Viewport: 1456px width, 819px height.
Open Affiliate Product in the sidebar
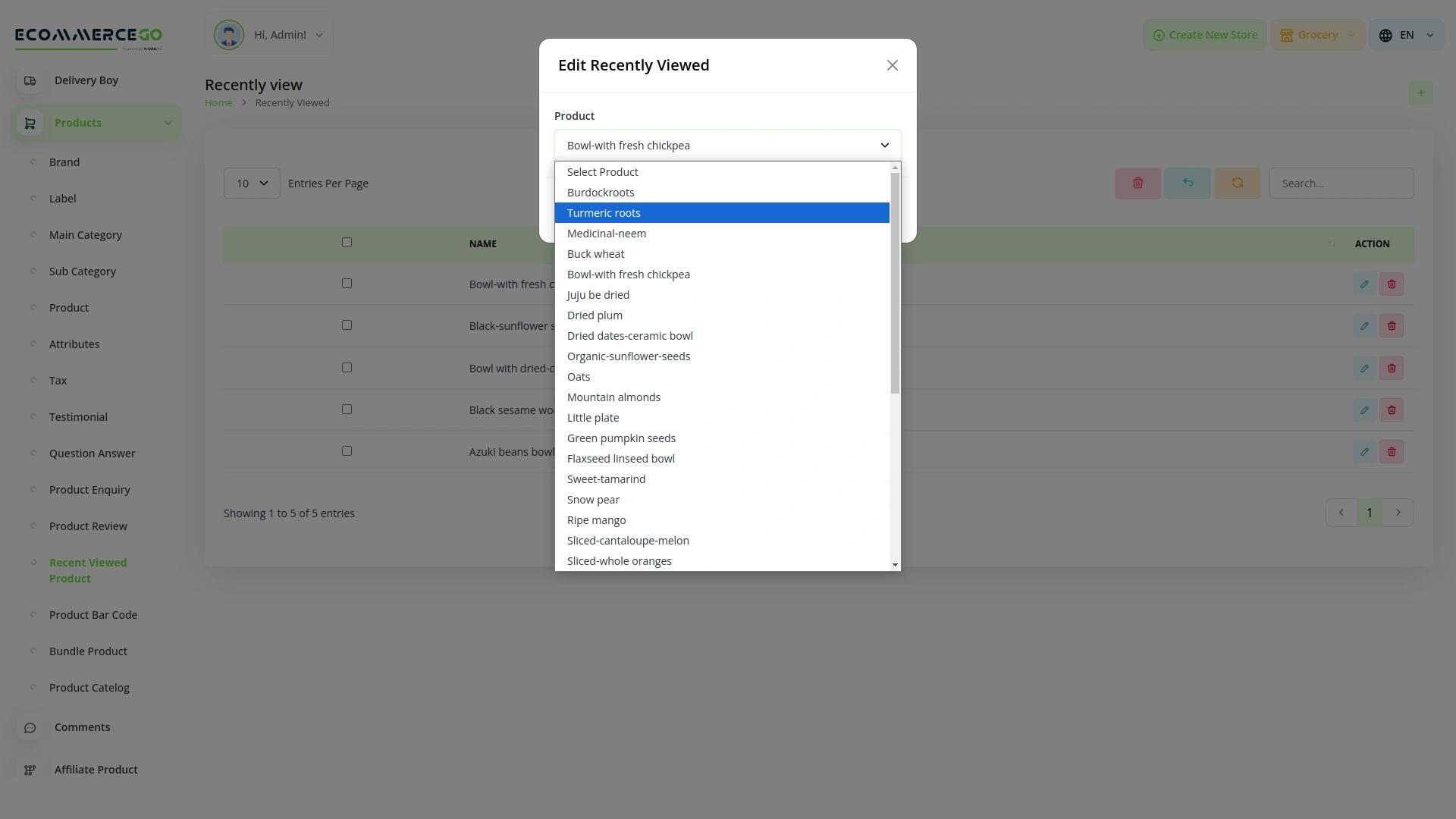(x=96, y=769)
